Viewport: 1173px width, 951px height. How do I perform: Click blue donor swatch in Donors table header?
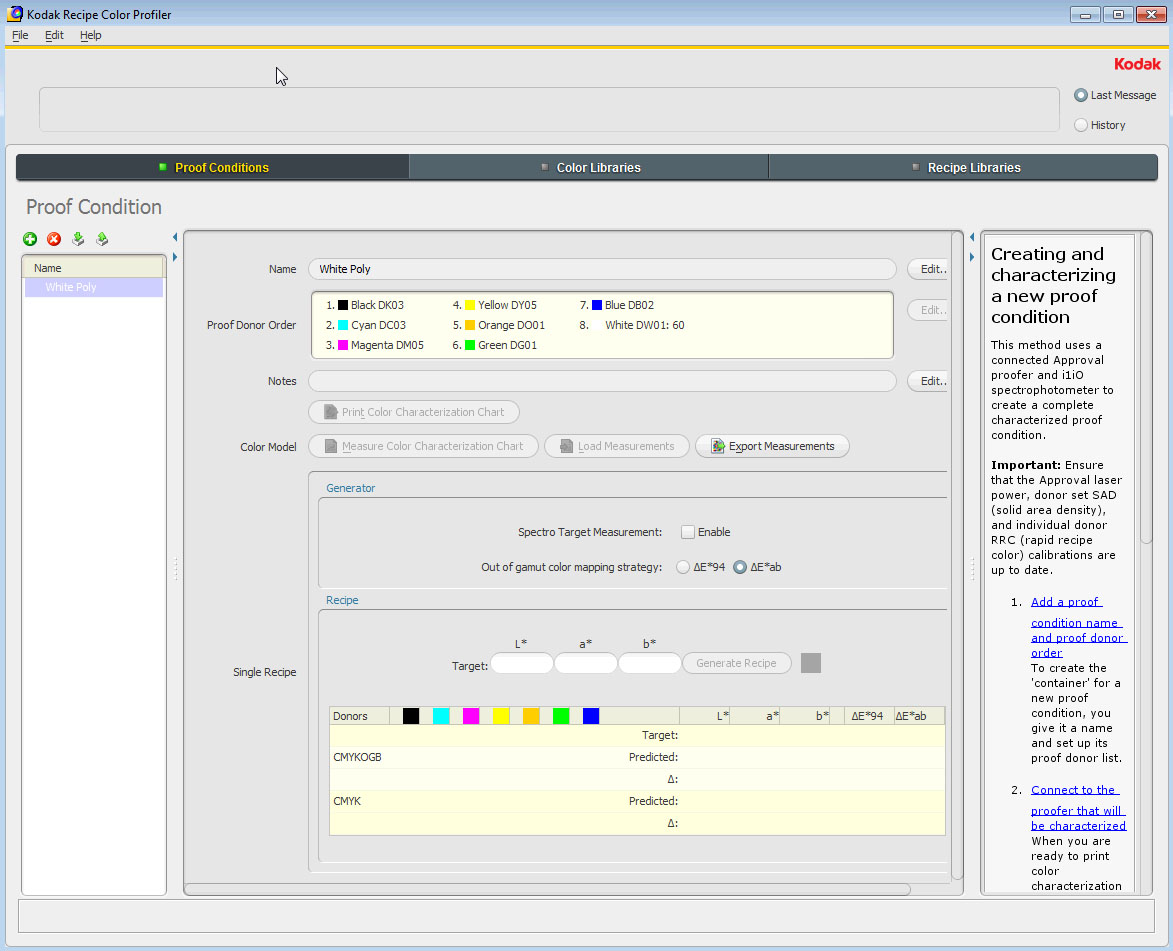click(x=590, y=716)
